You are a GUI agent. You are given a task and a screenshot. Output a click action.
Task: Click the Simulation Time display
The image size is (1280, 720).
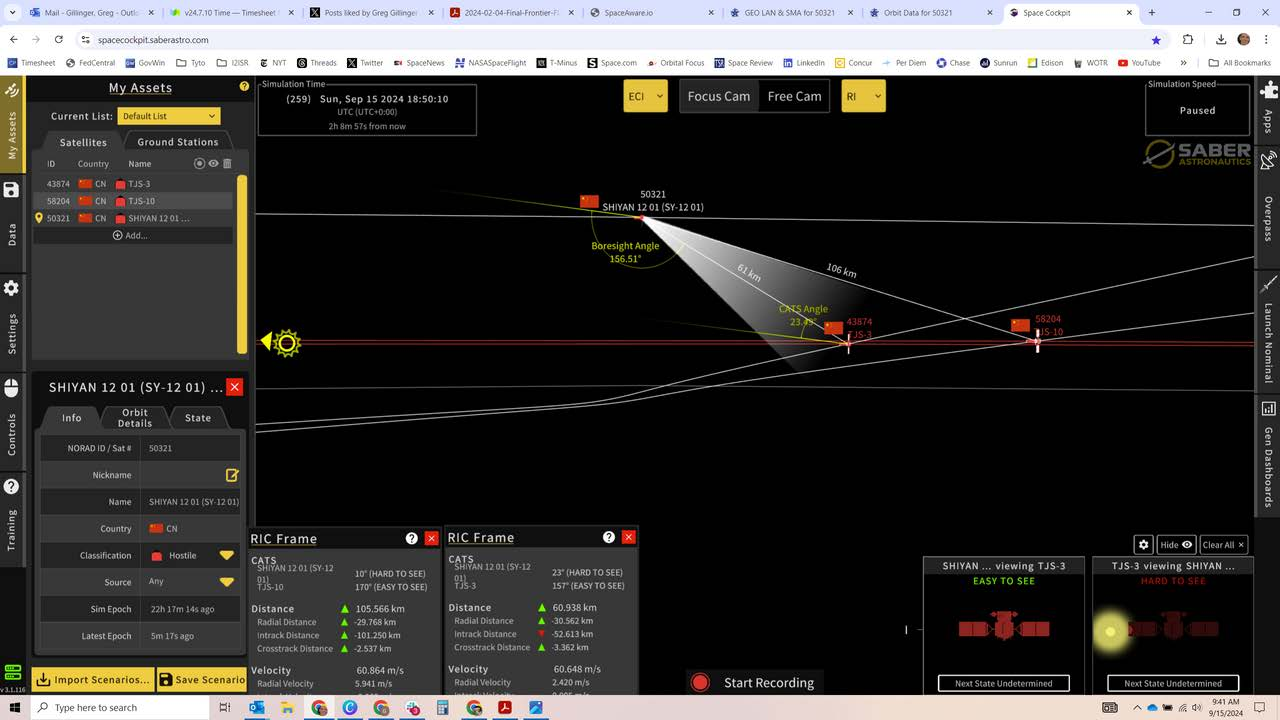(x=367, y=109)
